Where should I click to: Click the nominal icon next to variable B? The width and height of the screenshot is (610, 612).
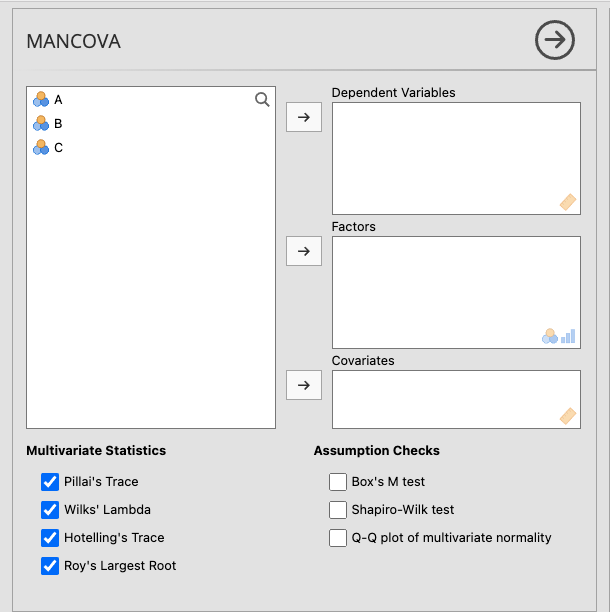point(41,123)
